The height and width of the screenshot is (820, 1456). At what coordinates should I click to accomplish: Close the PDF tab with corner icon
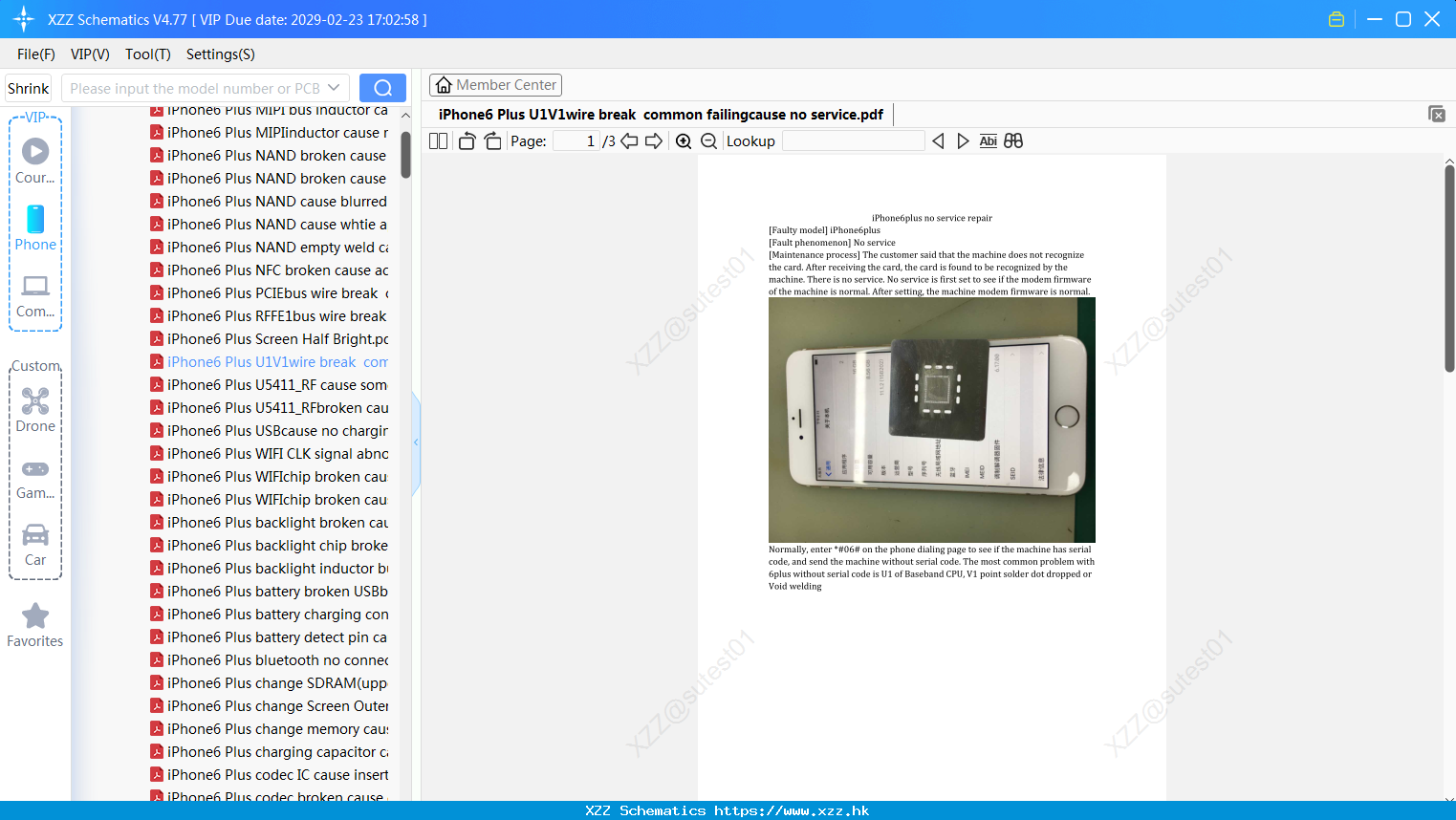(x=1437, y=114)
